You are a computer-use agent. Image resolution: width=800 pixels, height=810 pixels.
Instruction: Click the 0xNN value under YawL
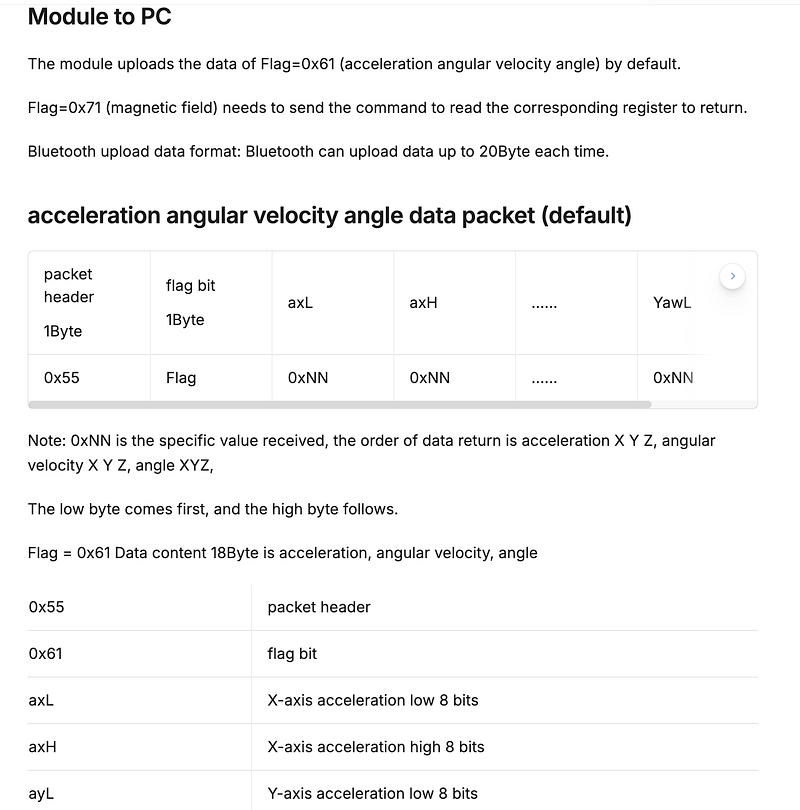click(672, 378)
